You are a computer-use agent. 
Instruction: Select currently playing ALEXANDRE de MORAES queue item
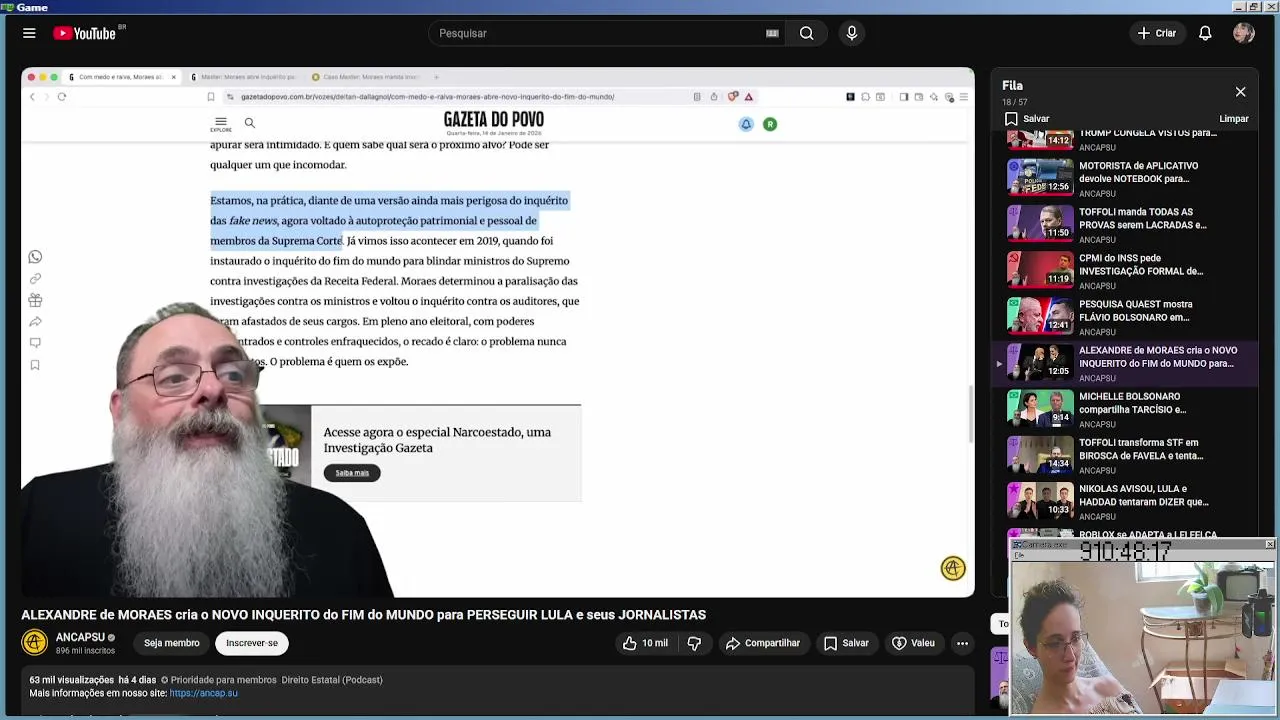click(x=1125, y=362)
